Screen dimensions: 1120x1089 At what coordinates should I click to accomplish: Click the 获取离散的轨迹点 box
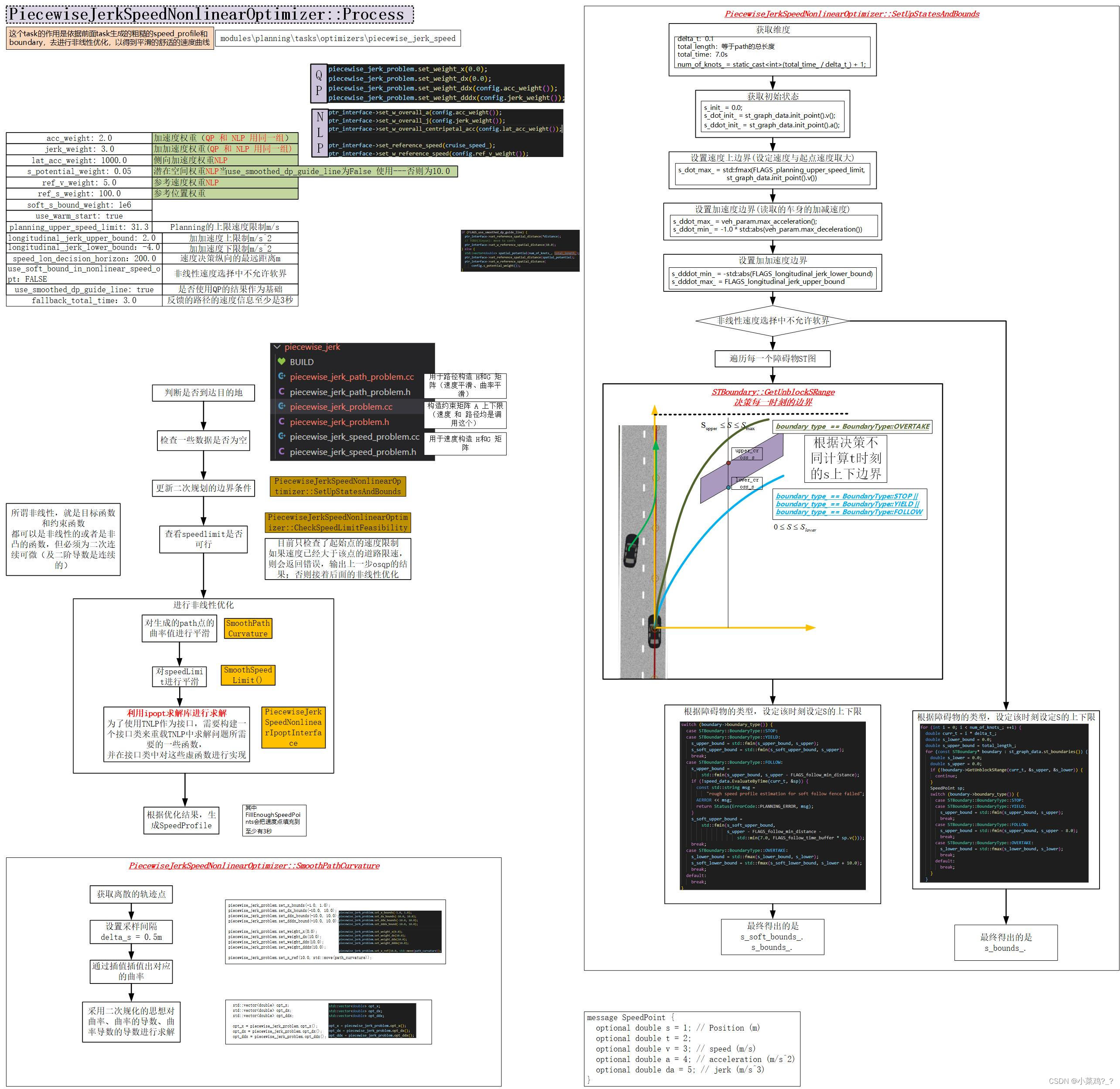click(131, 894)
